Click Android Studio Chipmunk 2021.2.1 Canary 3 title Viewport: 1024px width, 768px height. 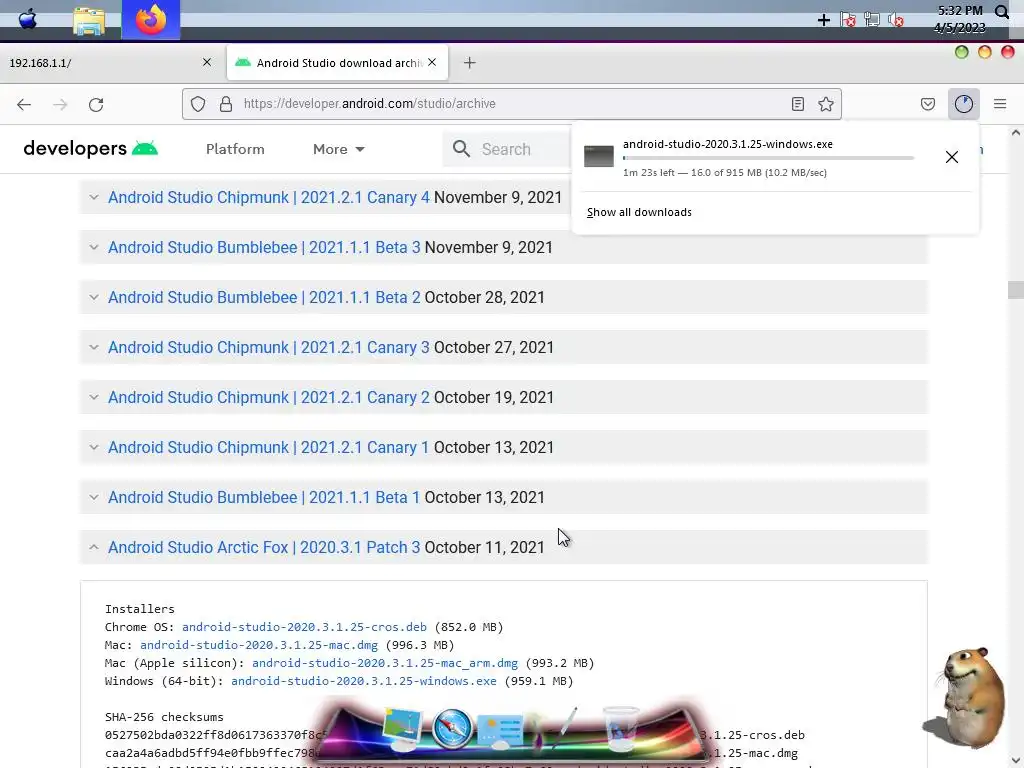[268, 347]
